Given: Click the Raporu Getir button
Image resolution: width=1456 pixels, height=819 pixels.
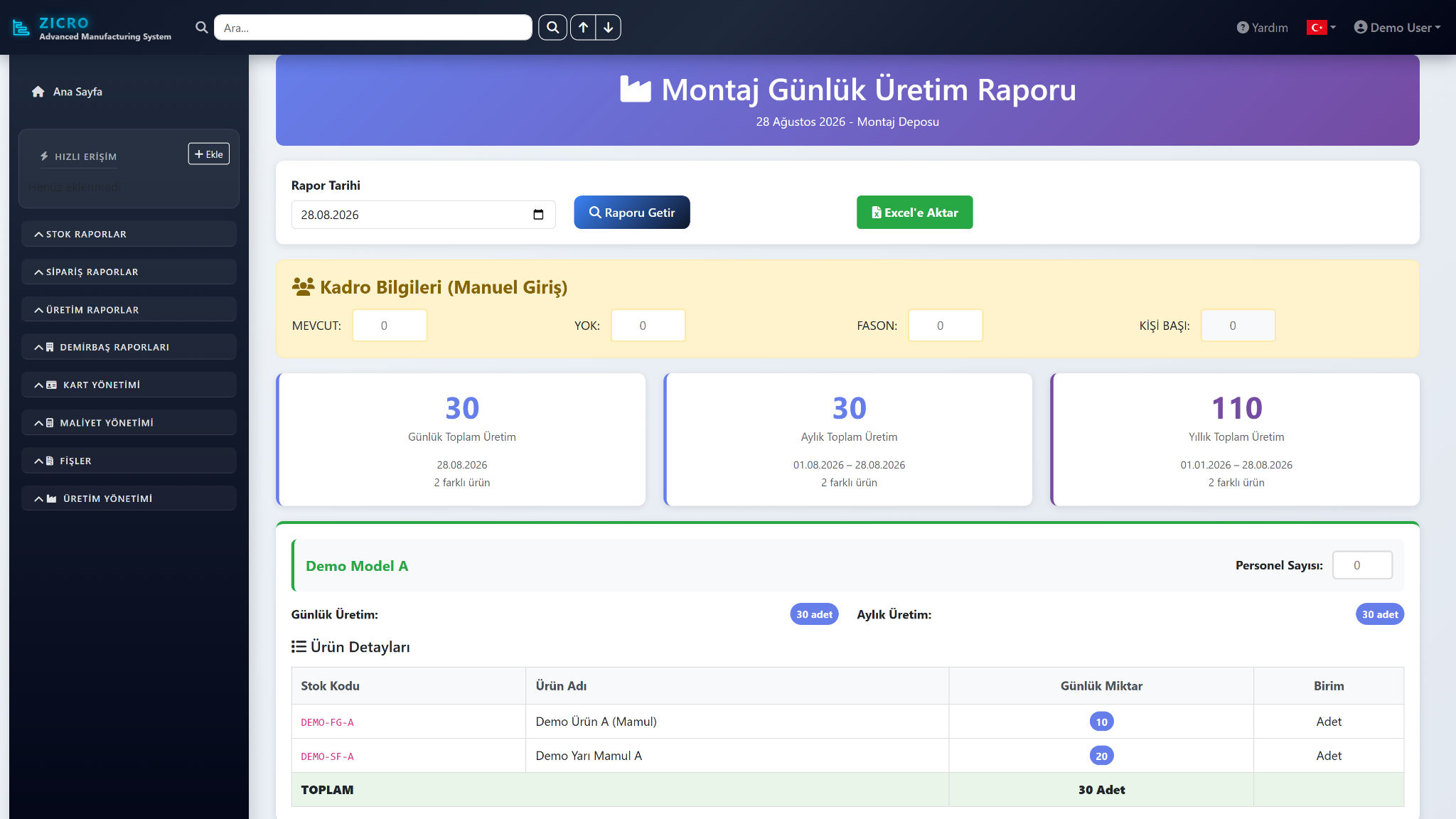Looking at the screenshot, I should coord(632,213).
